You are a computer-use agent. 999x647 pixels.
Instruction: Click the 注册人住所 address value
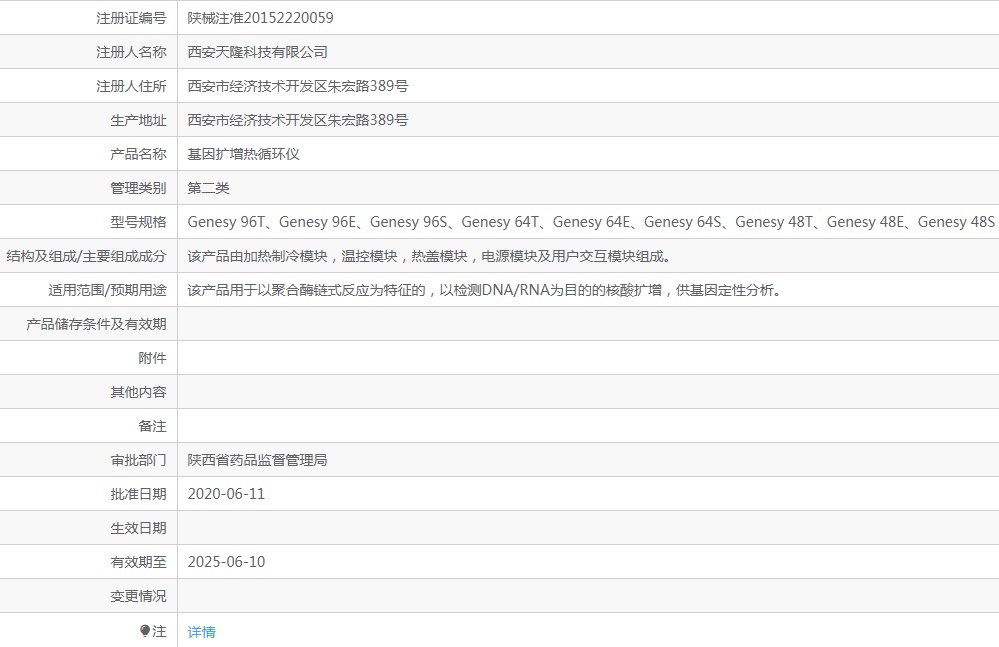pos(298,86)
